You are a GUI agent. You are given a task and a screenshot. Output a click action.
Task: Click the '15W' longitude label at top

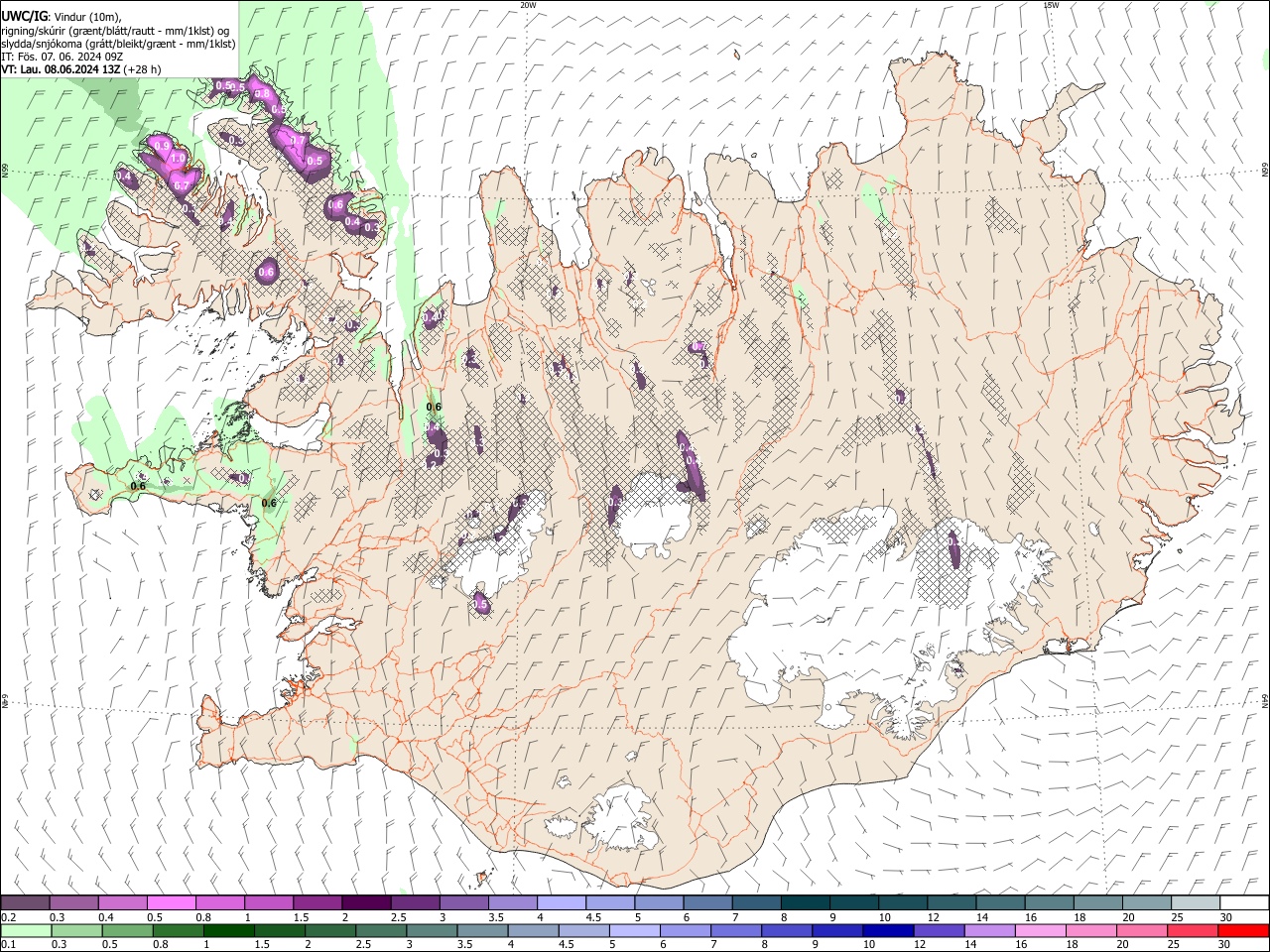click(x=1051, y=5)
